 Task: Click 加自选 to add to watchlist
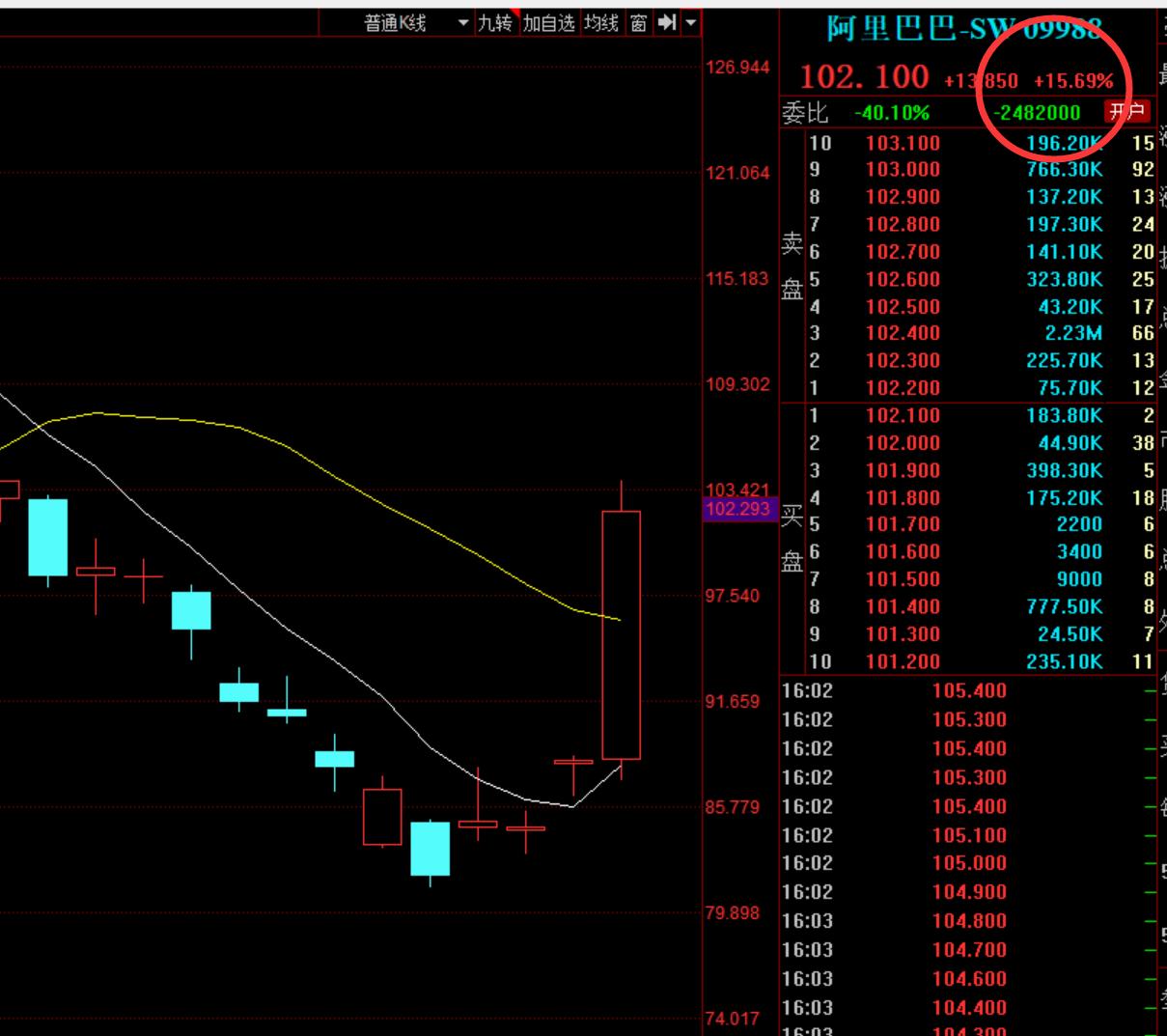548,23
